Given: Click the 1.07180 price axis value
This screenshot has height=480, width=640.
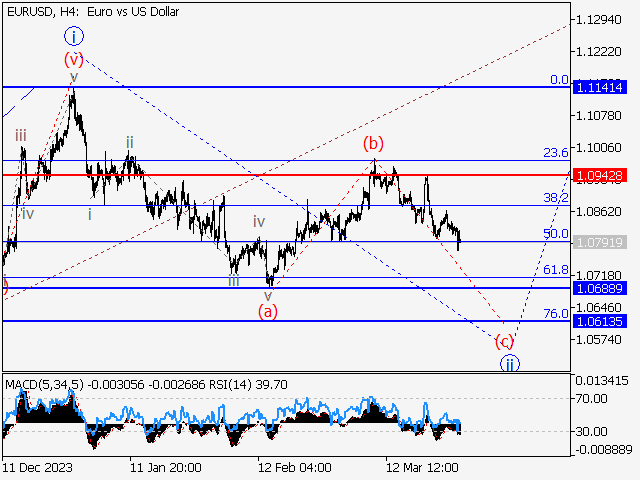Looking at the screenshot, I should 598,276.
